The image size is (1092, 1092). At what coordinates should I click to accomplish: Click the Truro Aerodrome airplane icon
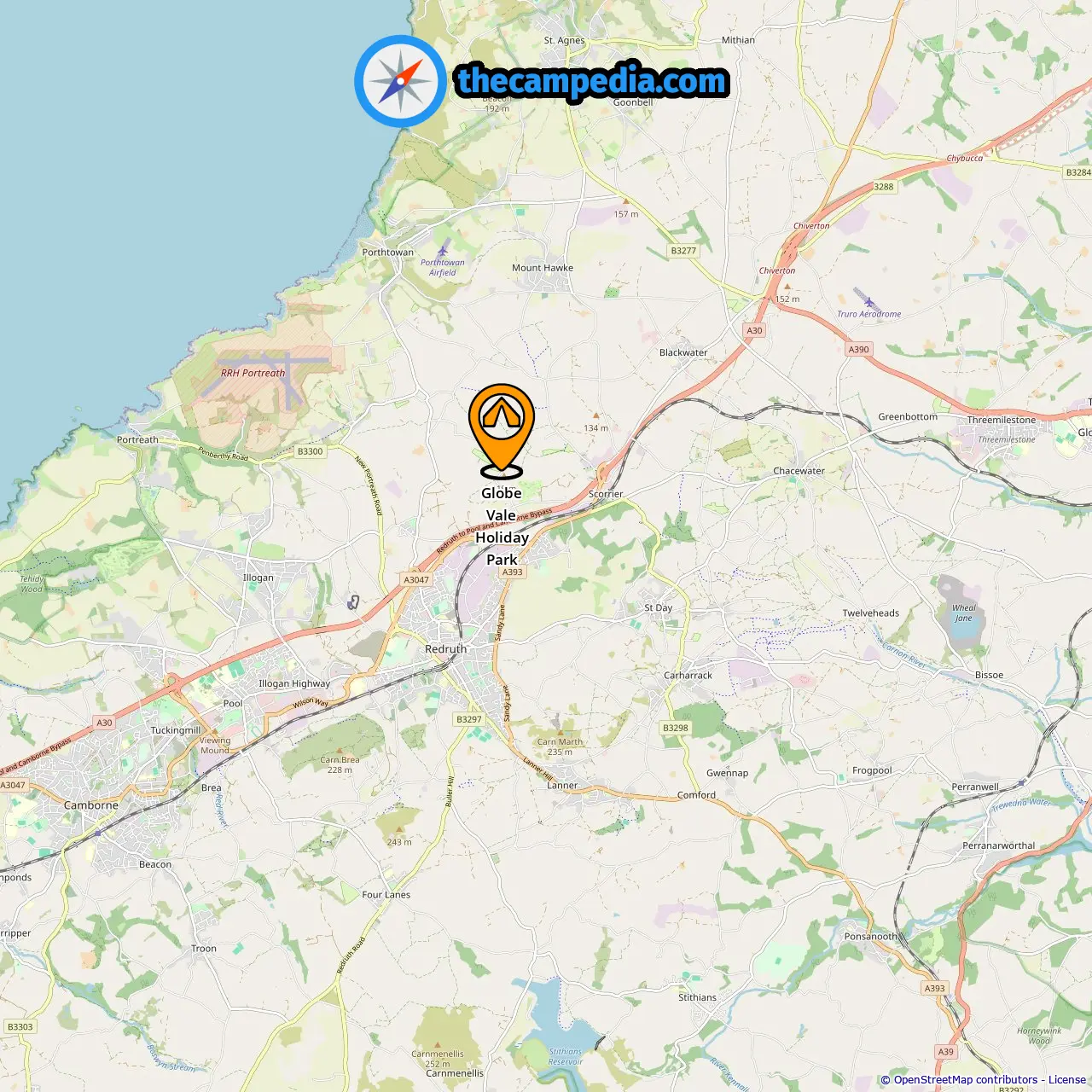(x=868, y=300)
